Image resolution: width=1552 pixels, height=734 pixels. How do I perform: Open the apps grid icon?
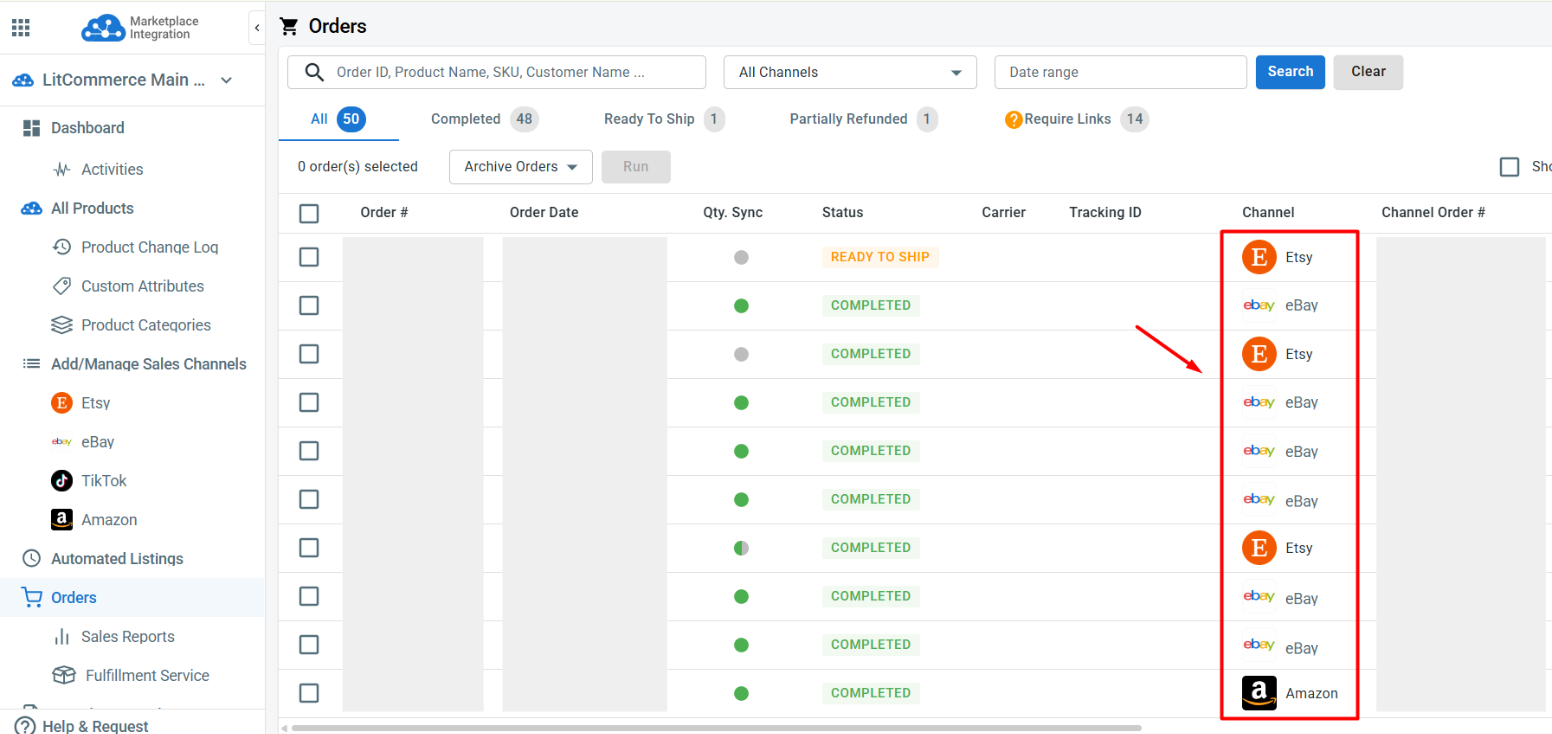(x=21, y=27)
